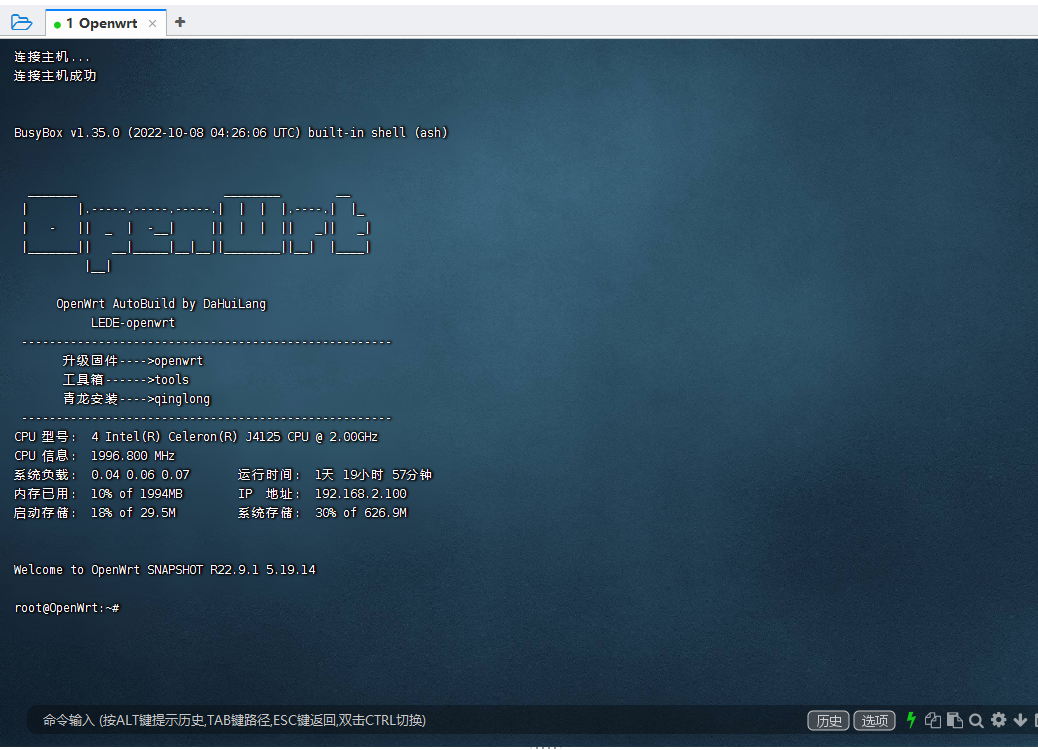Switch to the "1 Openwrt" tab
The width and height of the screenshot is (1038, 750).
point(100,21)
